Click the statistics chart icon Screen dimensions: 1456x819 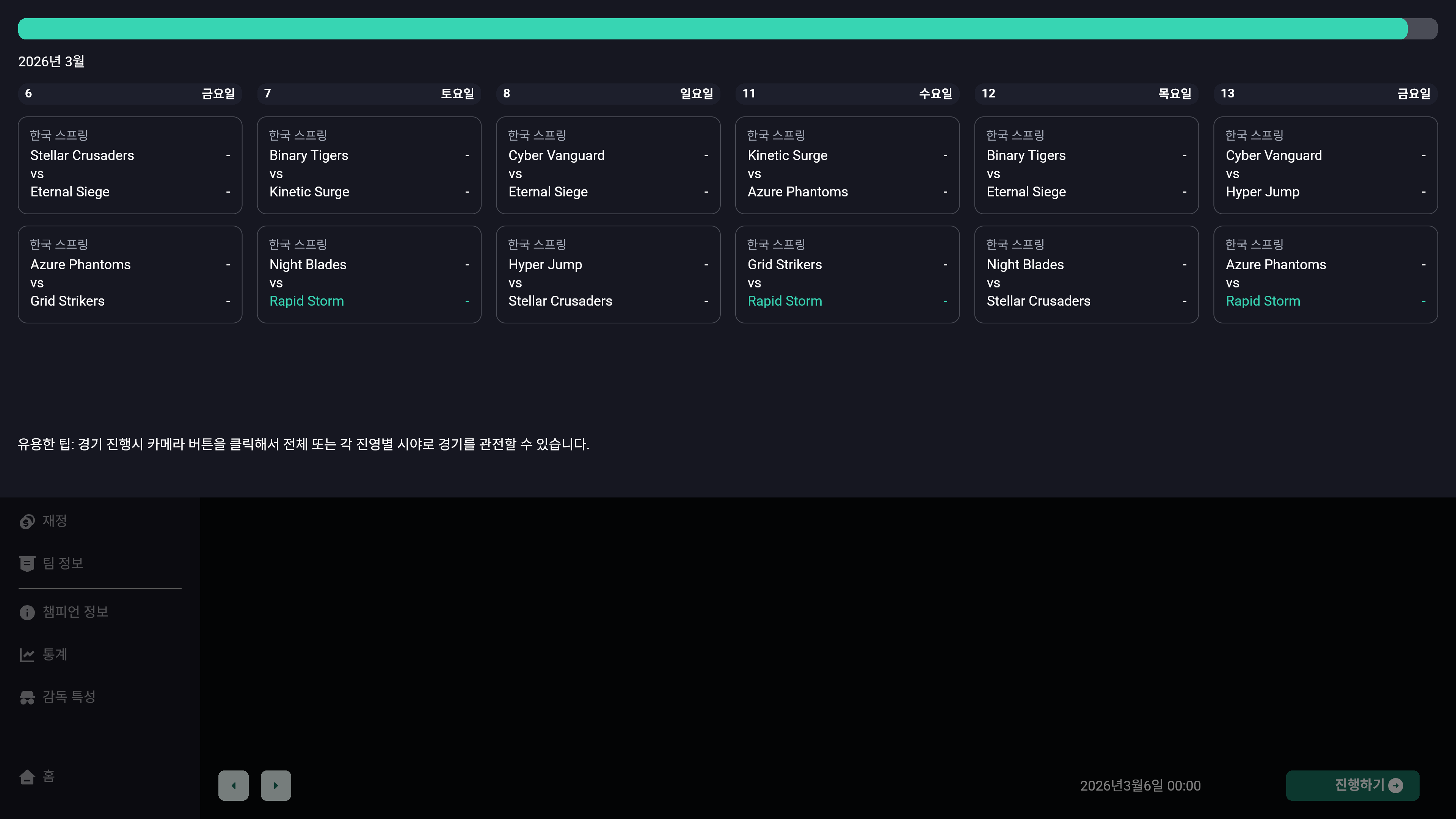tap(27, 654)
